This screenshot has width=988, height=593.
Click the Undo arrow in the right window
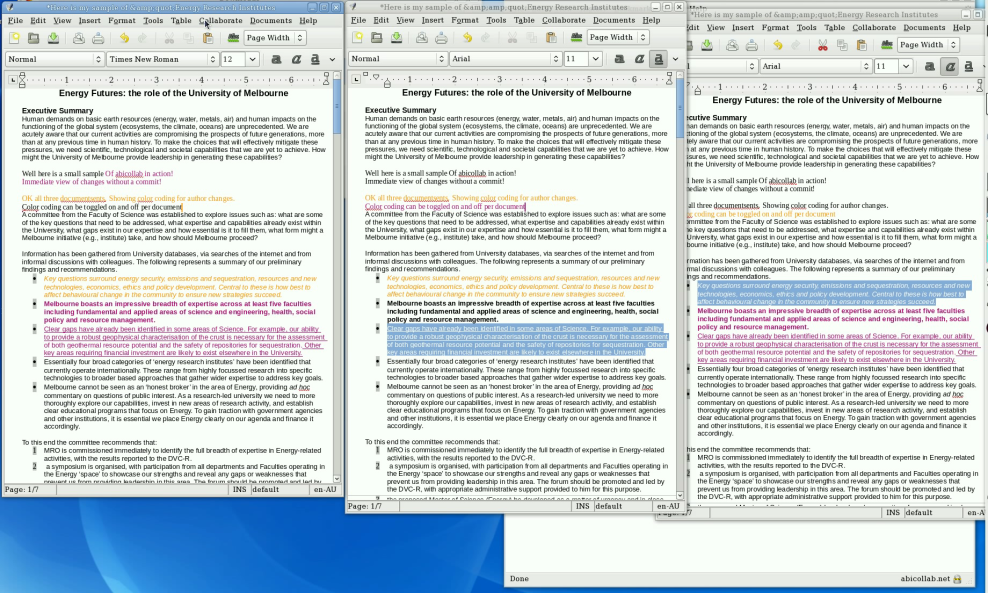pos(778,45)
